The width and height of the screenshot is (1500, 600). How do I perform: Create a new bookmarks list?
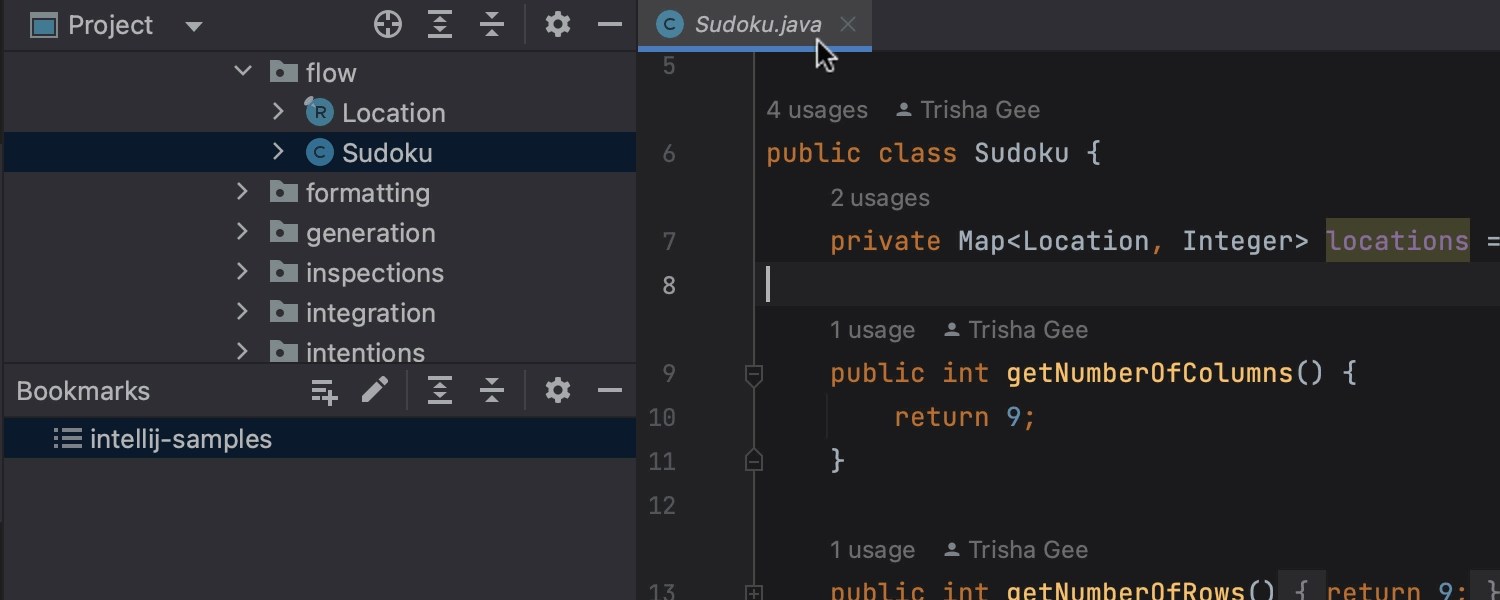pos(324,390)
